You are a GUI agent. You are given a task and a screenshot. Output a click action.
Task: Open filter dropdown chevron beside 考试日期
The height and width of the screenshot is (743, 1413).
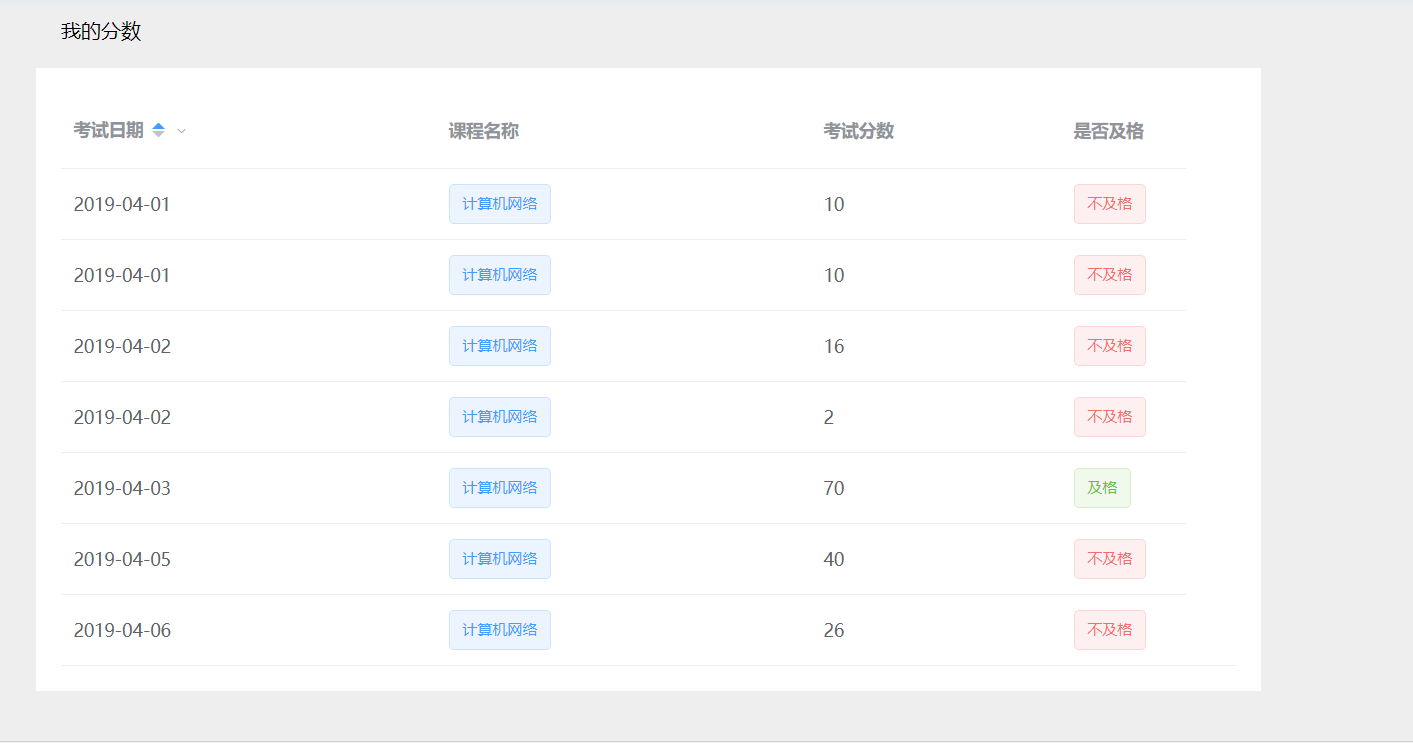tap(181, 131)
